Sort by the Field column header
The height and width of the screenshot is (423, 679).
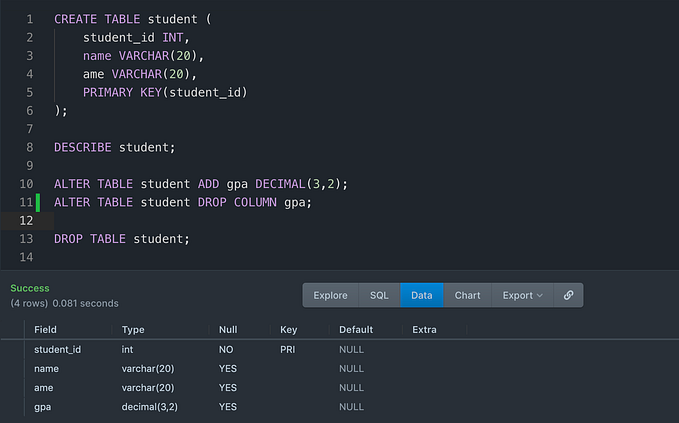45,329
